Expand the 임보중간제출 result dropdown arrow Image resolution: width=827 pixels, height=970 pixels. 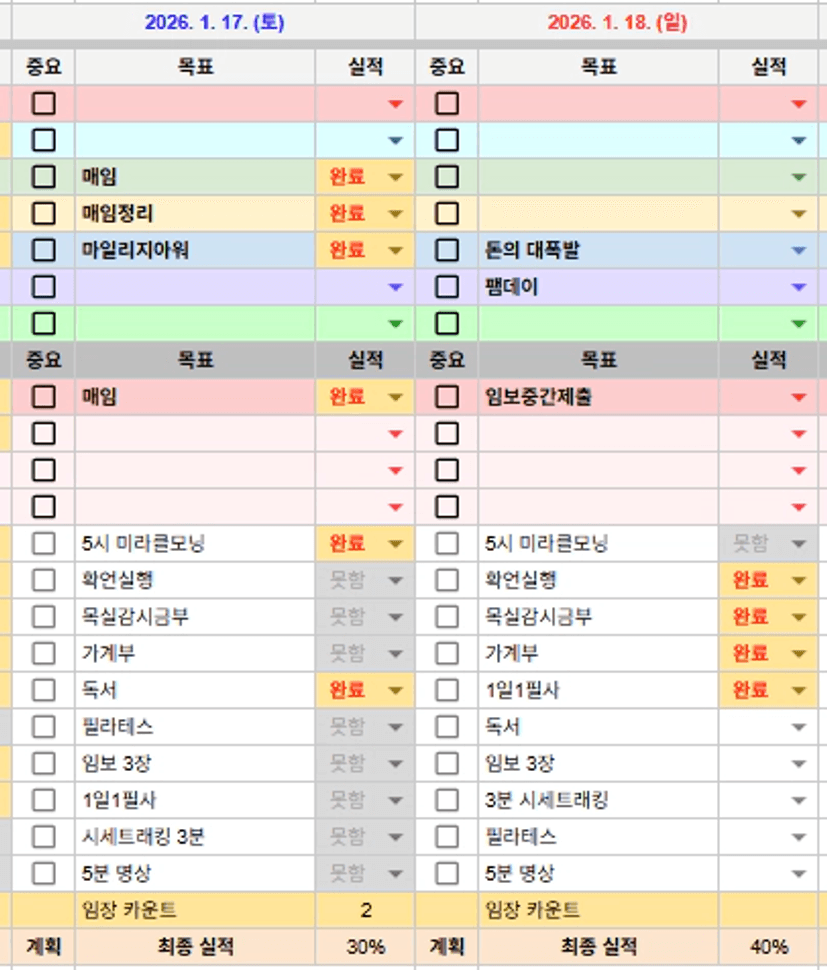tap(798, 398)
